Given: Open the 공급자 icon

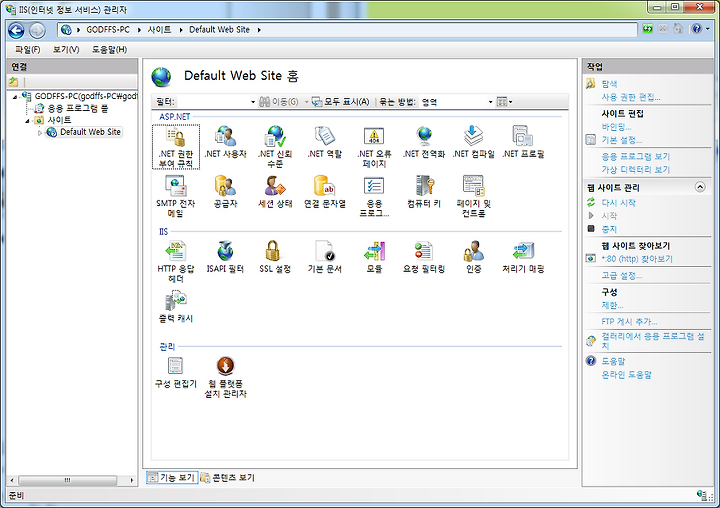Looking at the screenshot, I should [x=225, y=192].
